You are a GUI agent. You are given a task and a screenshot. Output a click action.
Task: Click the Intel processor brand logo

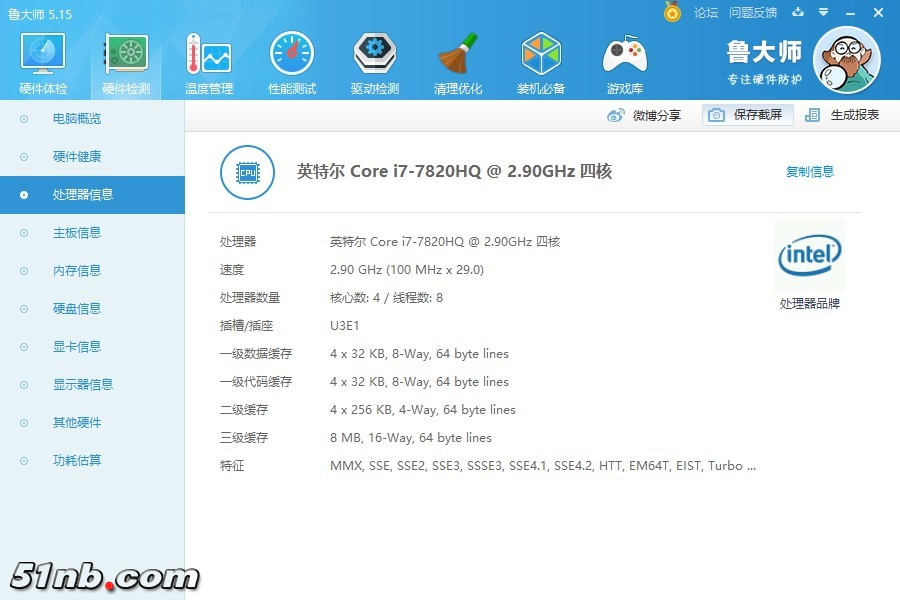coord(809,256)
